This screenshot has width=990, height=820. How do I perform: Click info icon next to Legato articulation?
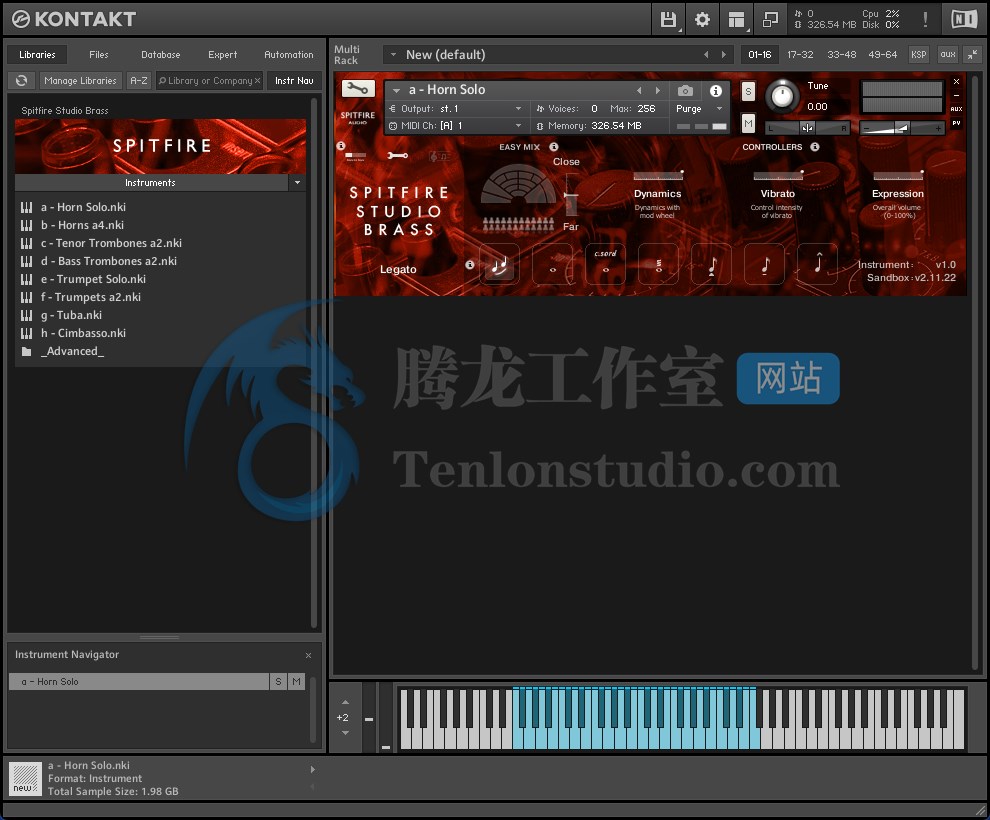(470, 264)
